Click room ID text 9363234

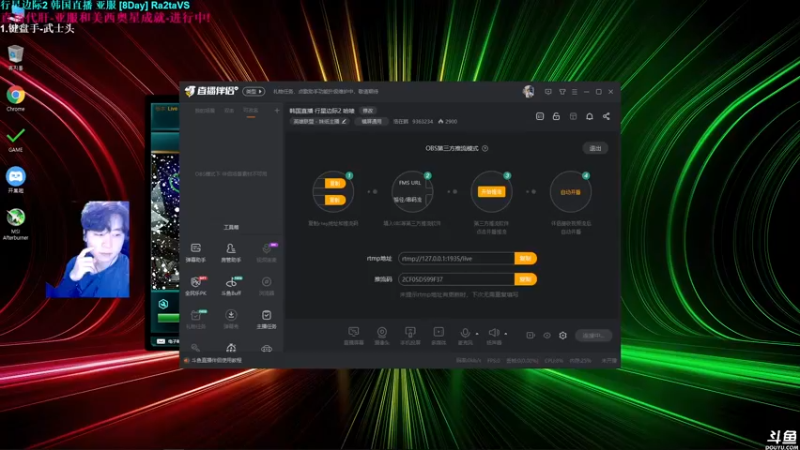pyautogui.click(x=422, y=121)
